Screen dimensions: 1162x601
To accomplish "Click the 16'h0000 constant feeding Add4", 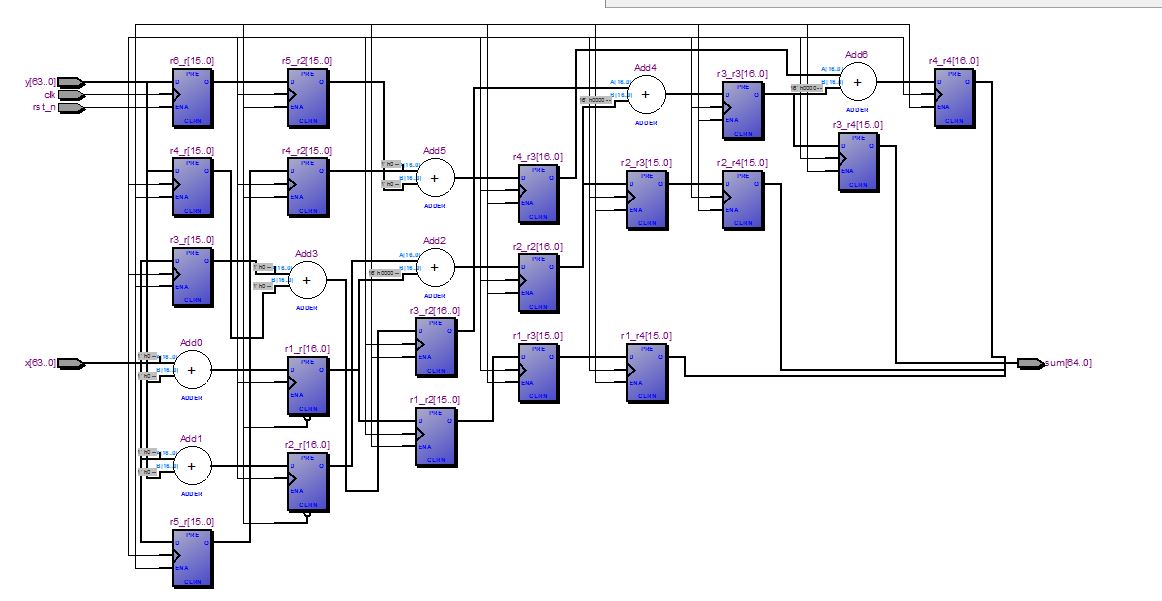I will (x=597, y=100).
